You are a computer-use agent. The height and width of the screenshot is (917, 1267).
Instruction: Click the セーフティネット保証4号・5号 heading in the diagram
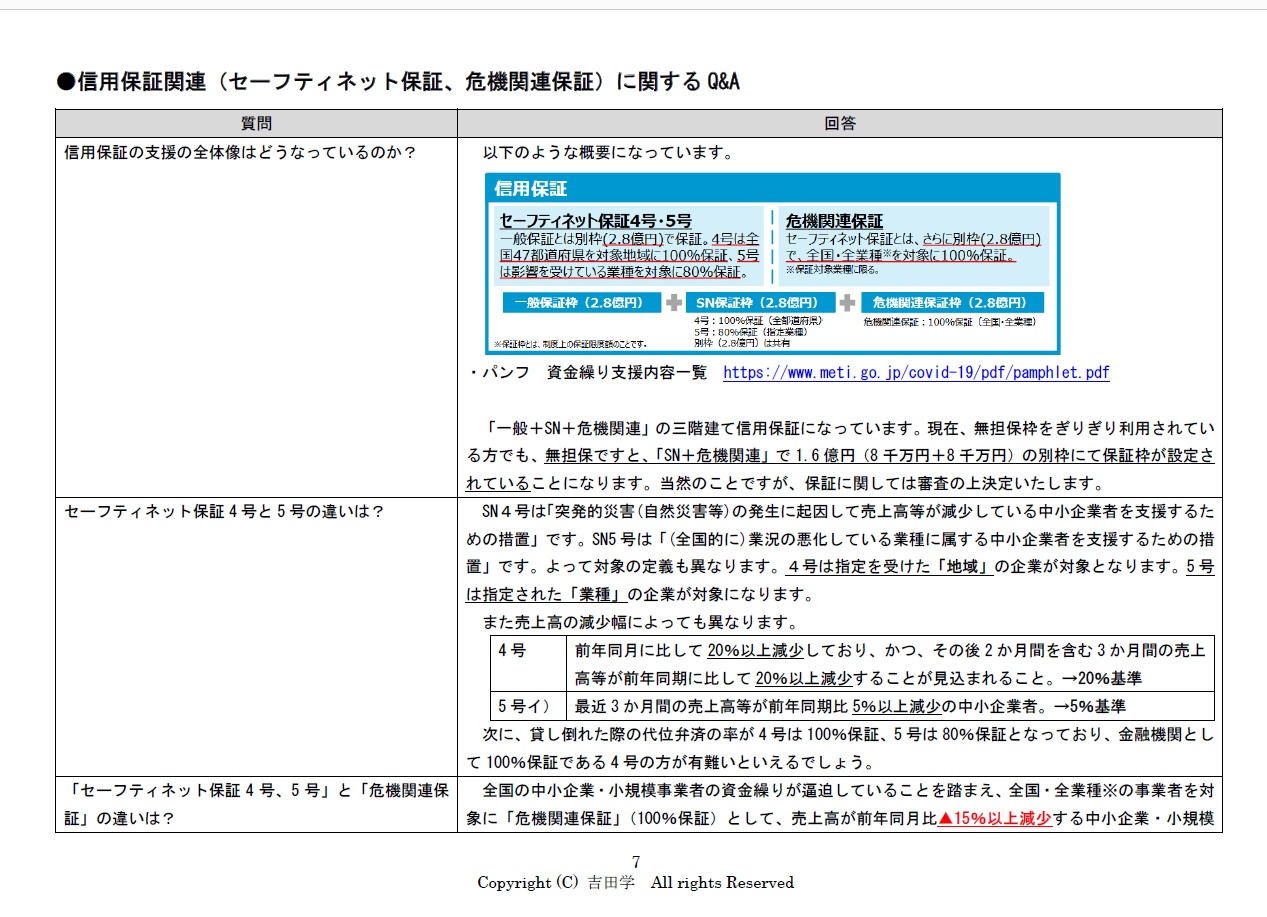(x=595, y=221)
